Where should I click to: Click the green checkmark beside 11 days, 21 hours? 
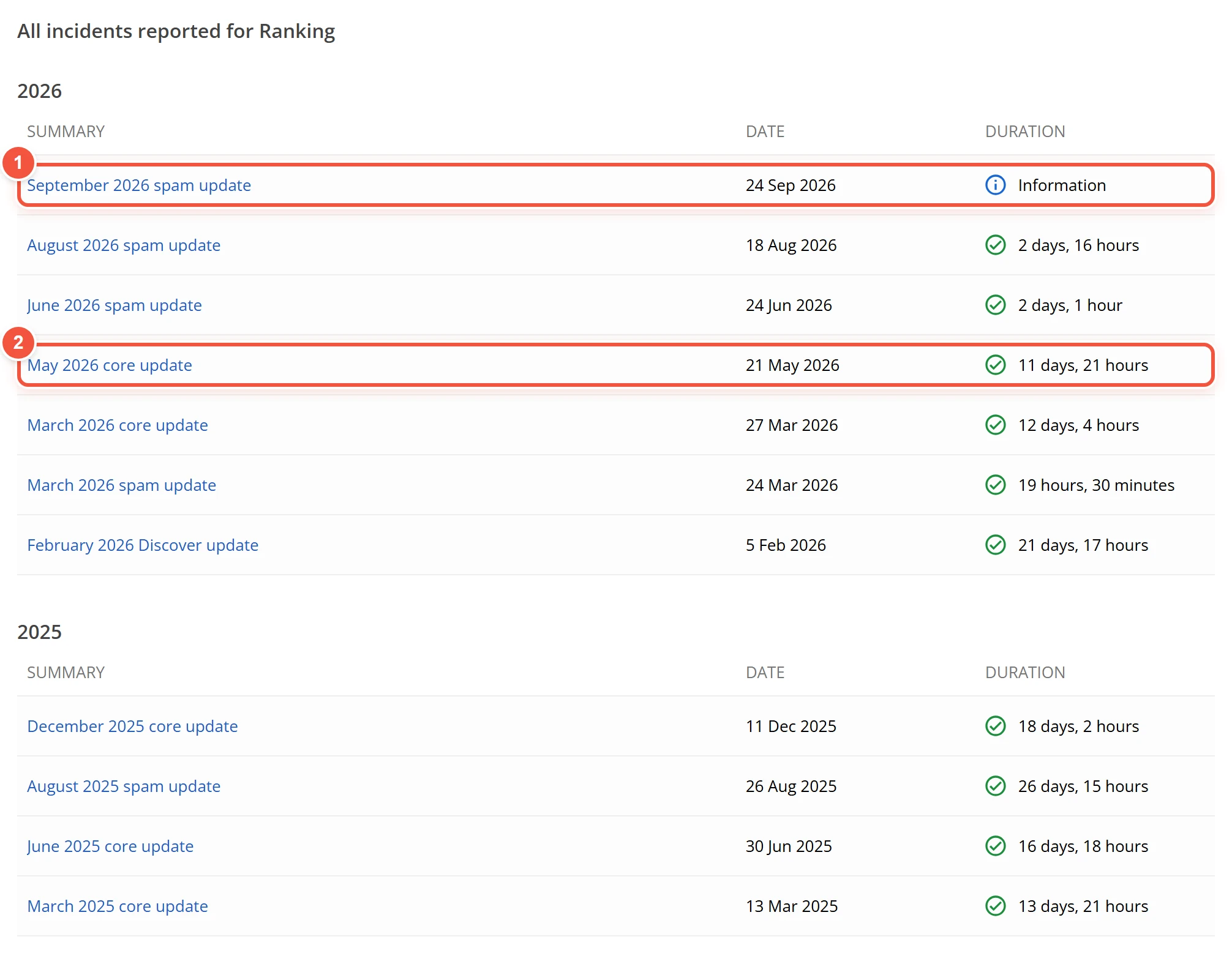996,365
